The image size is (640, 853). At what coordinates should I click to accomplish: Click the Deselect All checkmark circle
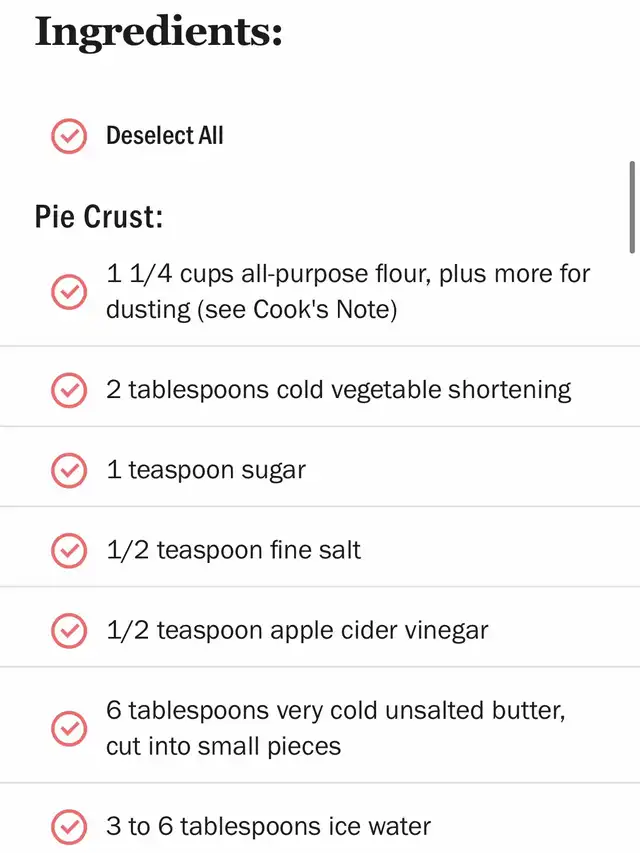[x=69, y=136]
